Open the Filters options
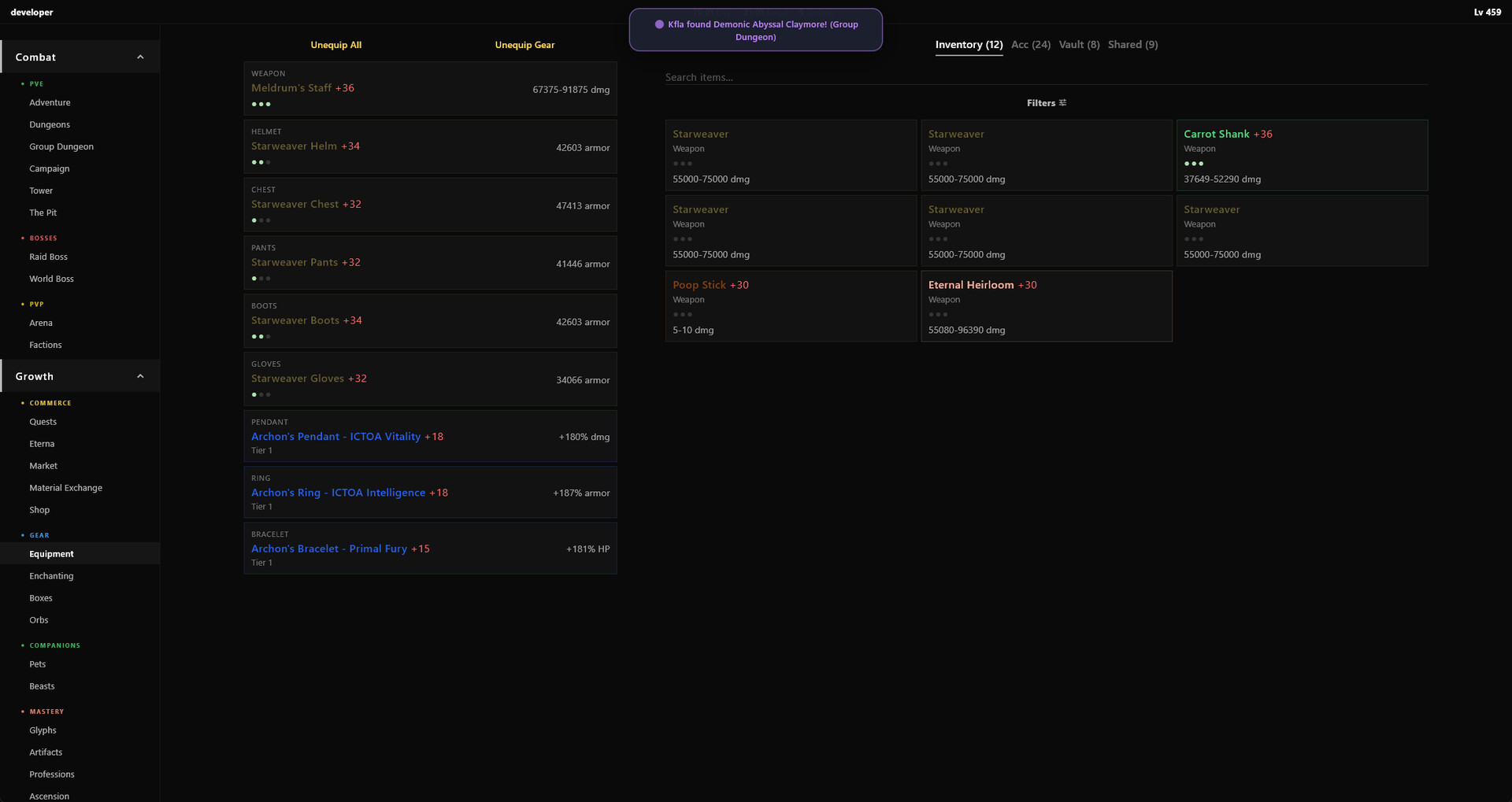This screenshot has height=802, width=1512. pyautogui.click(x=1045, y=102)
